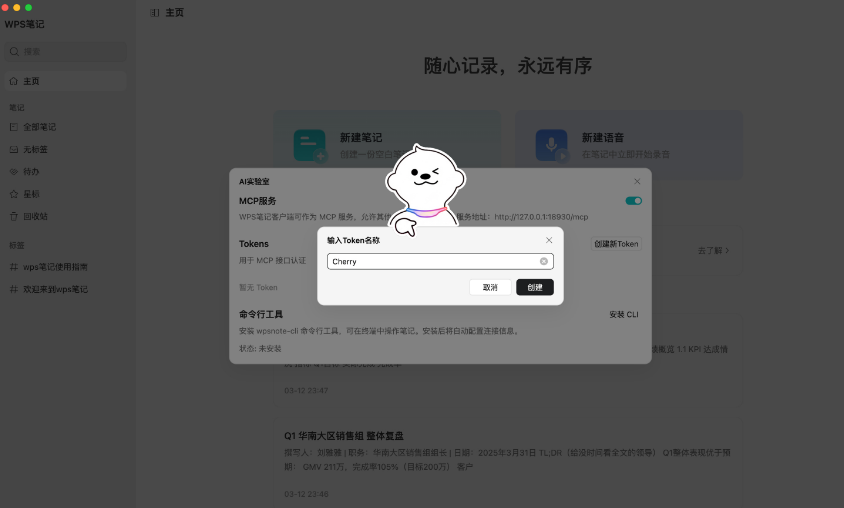844x508 pixels.
Task: Click the Token name input field
Action: [x=440, y=262]
